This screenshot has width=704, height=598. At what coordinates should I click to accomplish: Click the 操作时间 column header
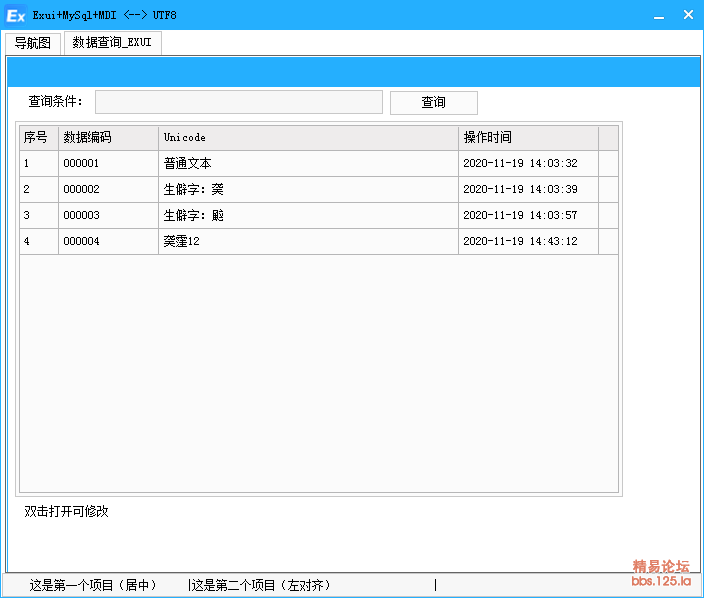point(528,137)
